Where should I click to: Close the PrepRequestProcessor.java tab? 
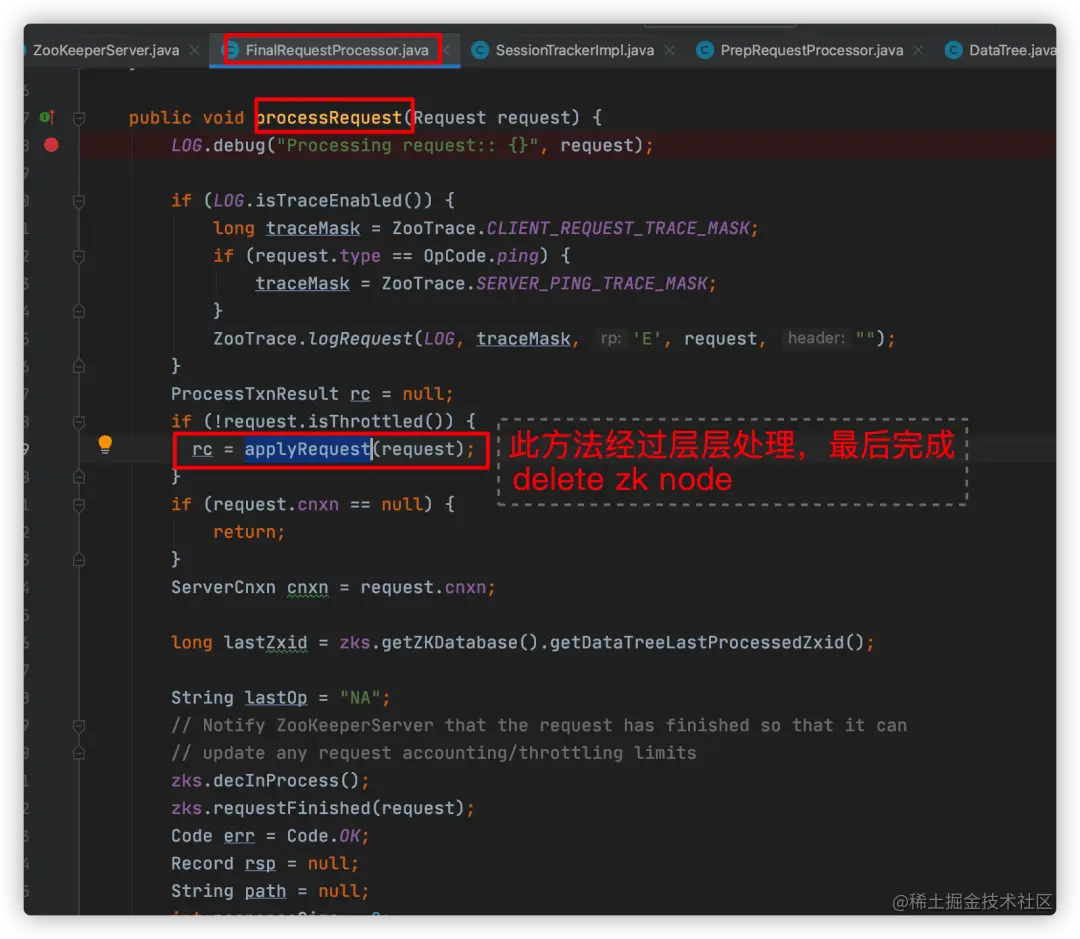(x=918, y=50)
